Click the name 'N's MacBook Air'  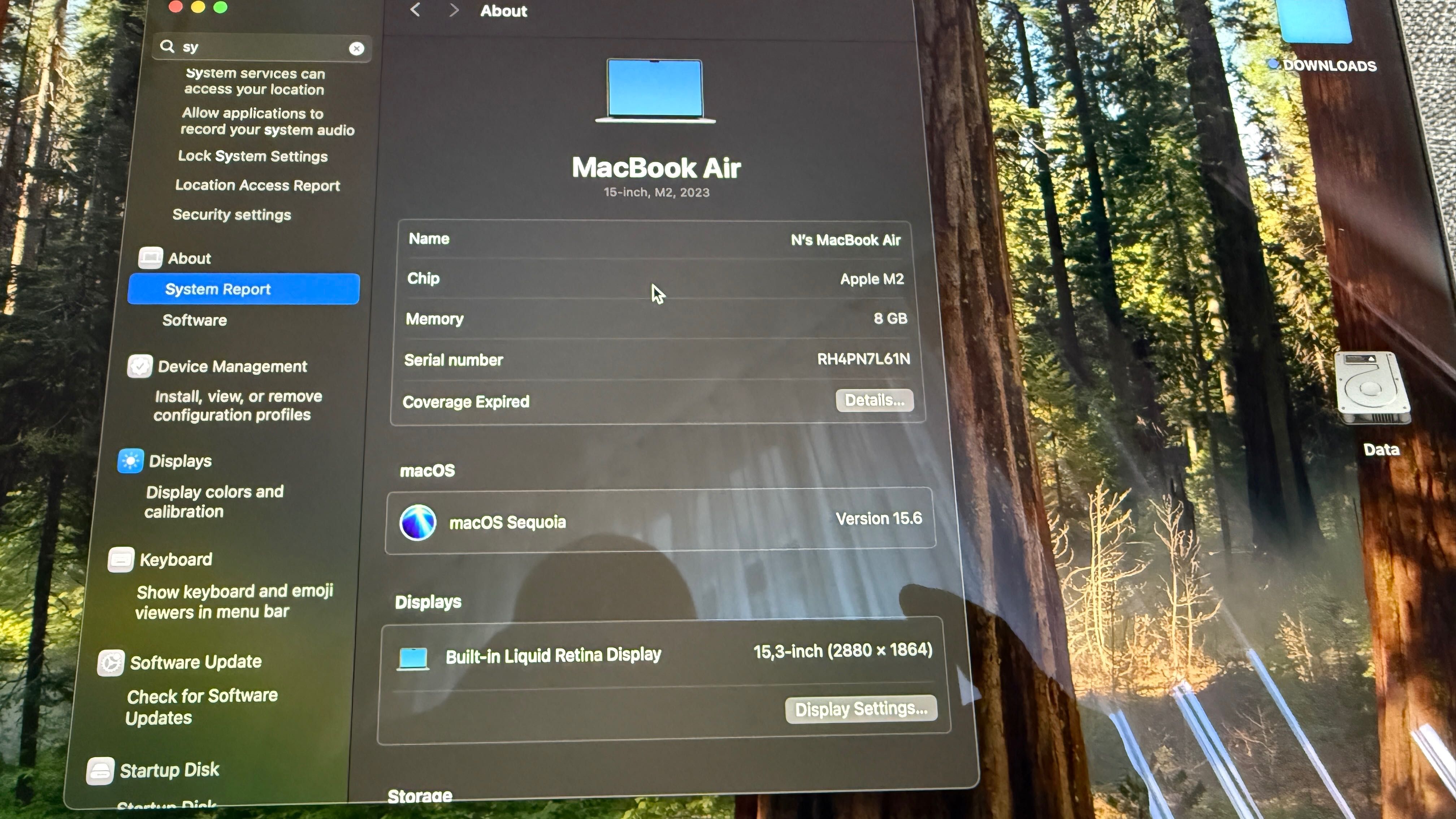[x=846, y=240]
